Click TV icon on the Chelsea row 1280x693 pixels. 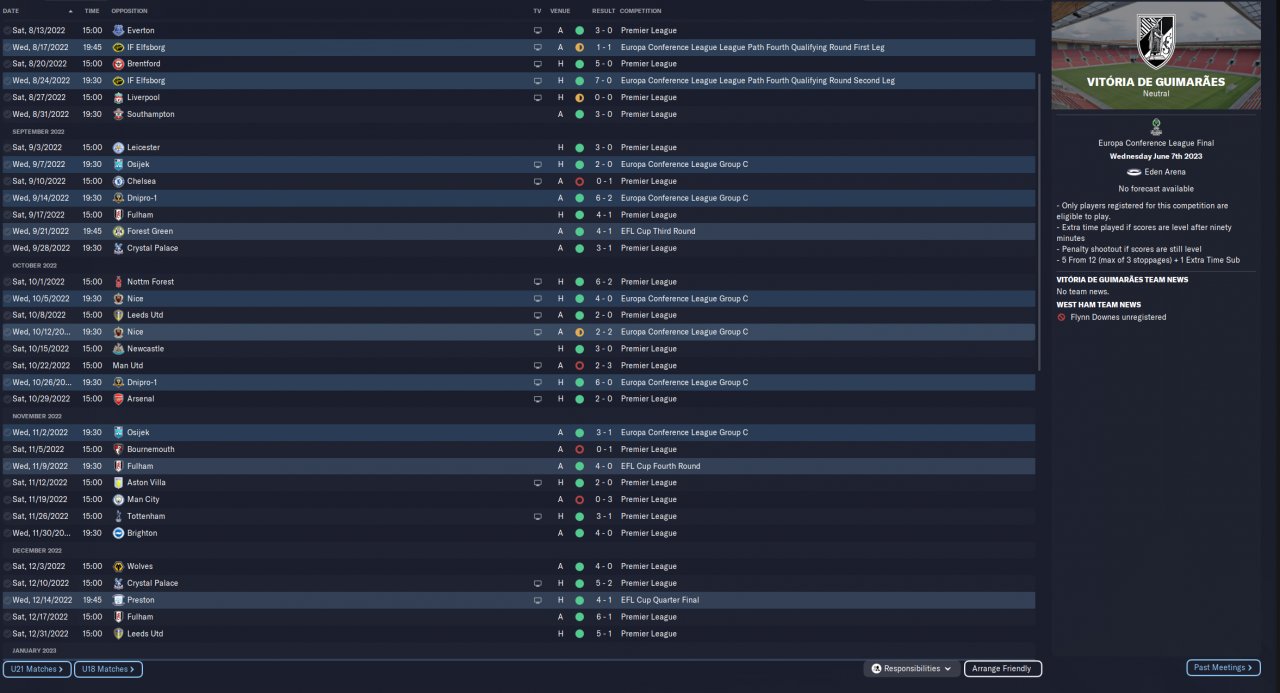point(538,181)
